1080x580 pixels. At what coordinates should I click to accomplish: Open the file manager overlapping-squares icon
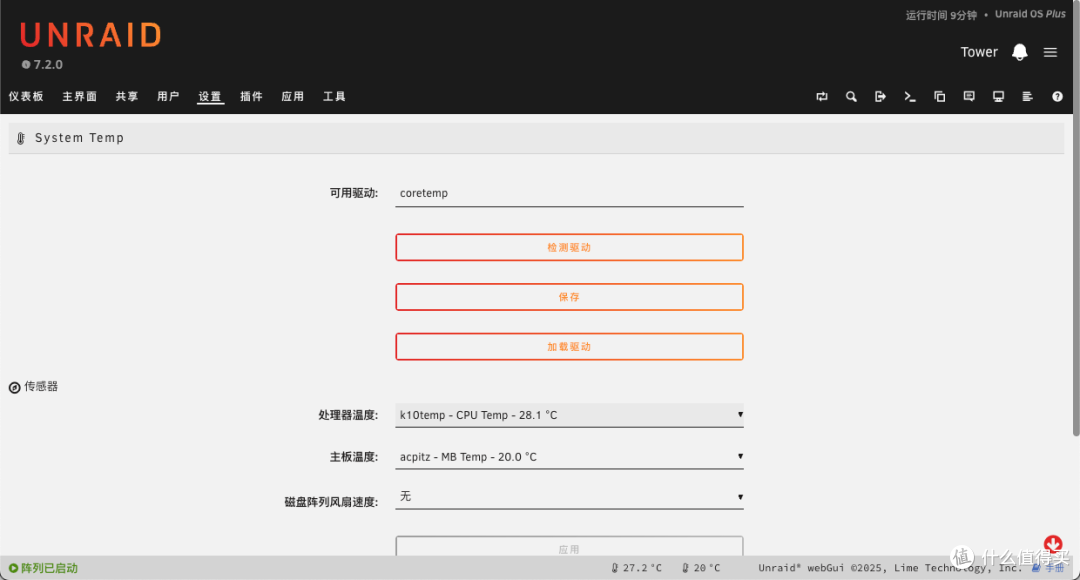[939, 96]
